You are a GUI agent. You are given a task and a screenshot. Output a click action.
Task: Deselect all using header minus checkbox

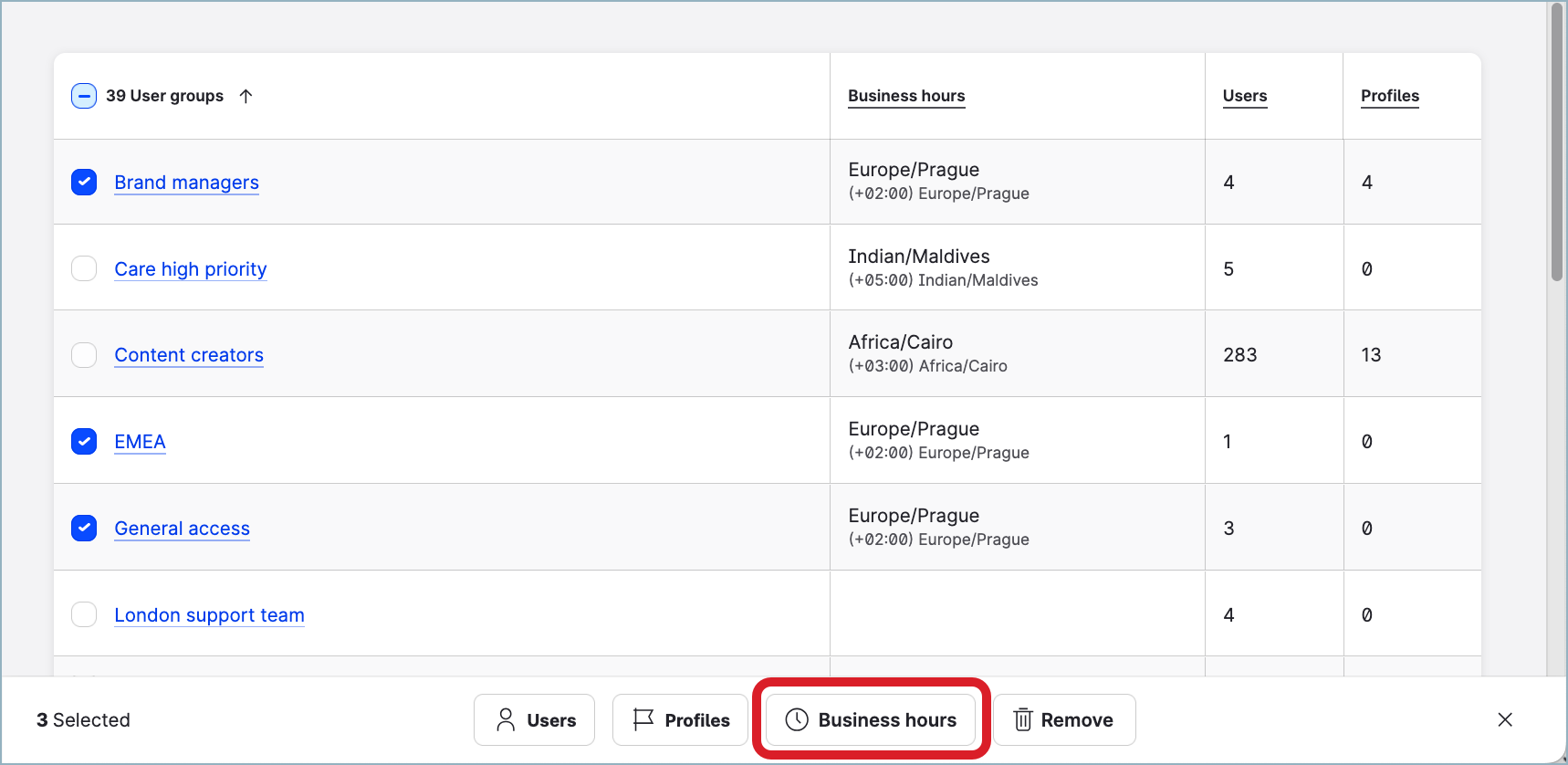click(x=84, y=96)
